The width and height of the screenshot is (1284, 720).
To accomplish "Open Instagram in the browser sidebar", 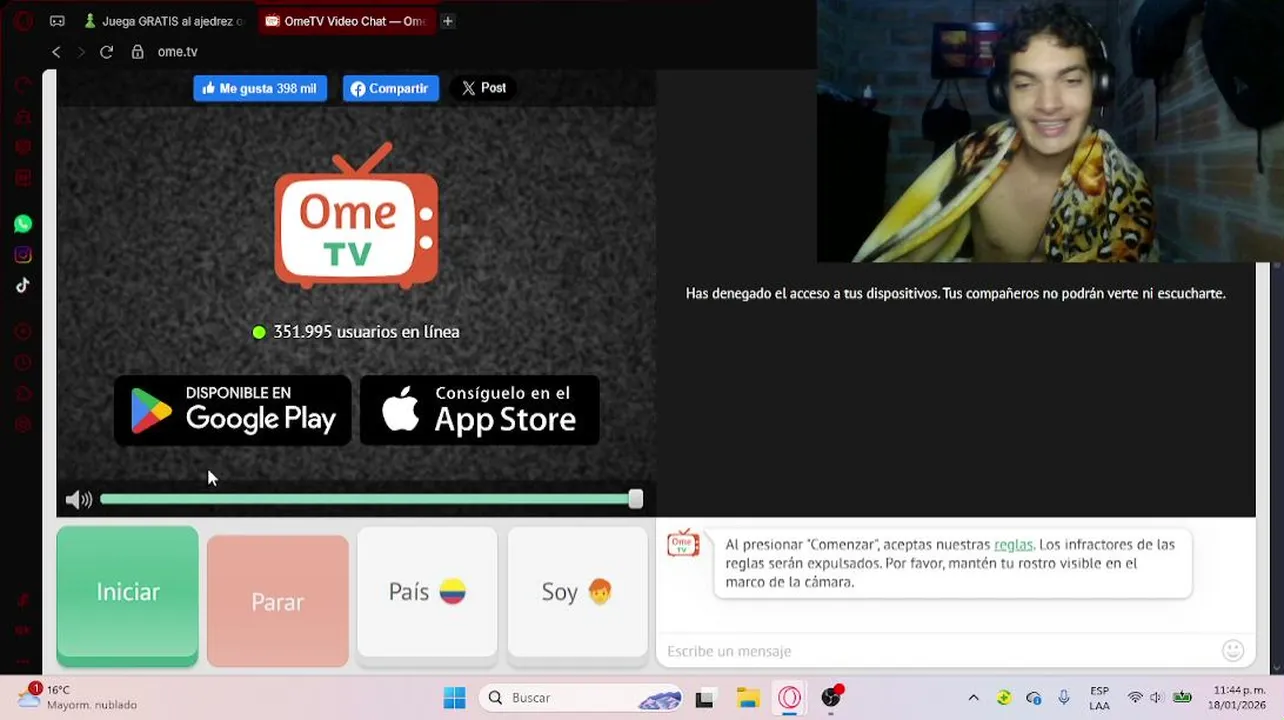I will [x=23, y=255].
